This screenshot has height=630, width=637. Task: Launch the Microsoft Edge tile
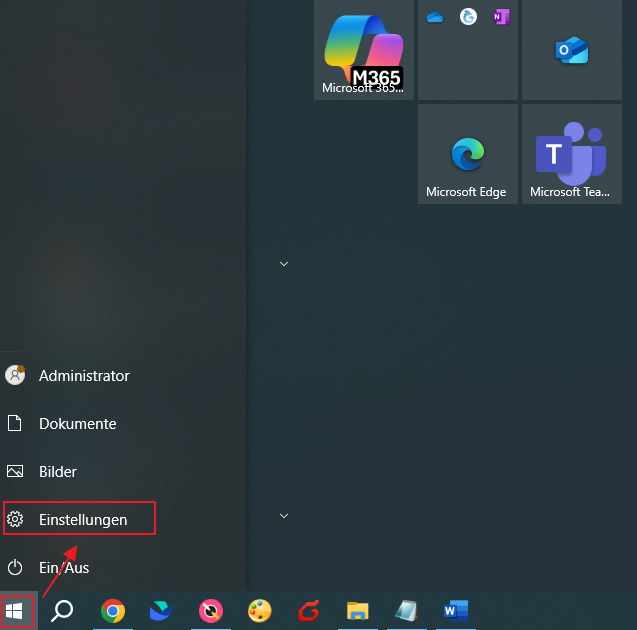468,154
